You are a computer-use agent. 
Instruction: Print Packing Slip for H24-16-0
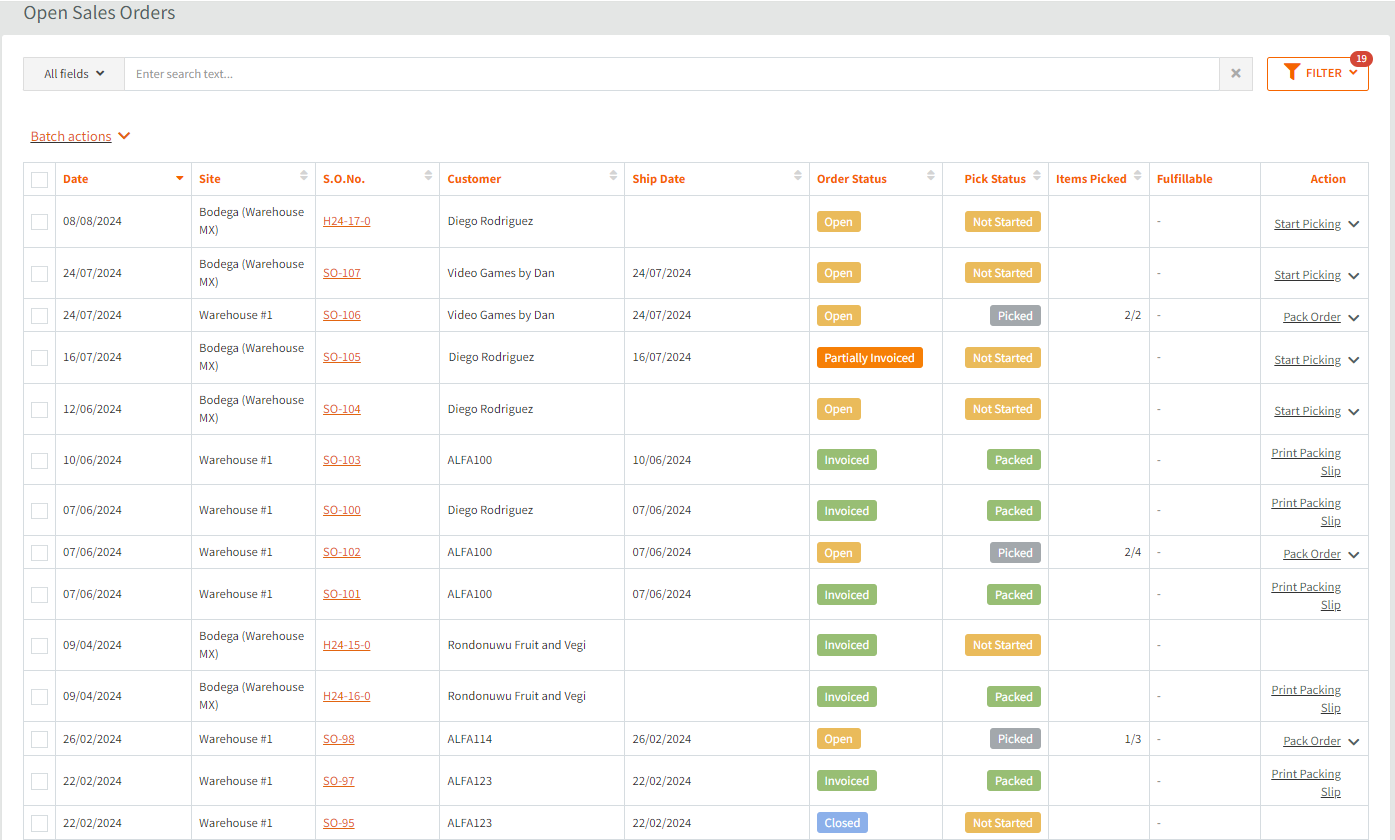pos(1306,699)
